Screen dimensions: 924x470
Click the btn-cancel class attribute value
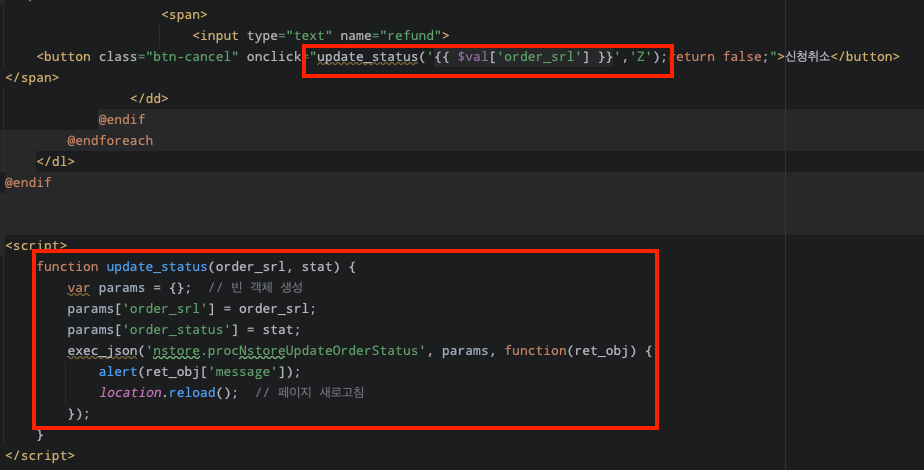tap(192, 57)
